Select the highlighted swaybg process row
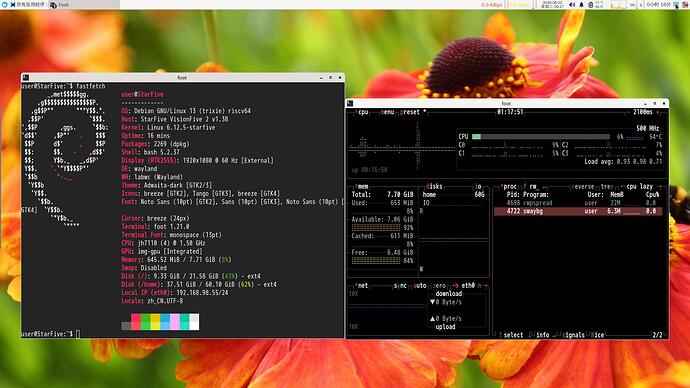Screen dimensions: 690x388 pyautogui.click(x=577, y=211)
